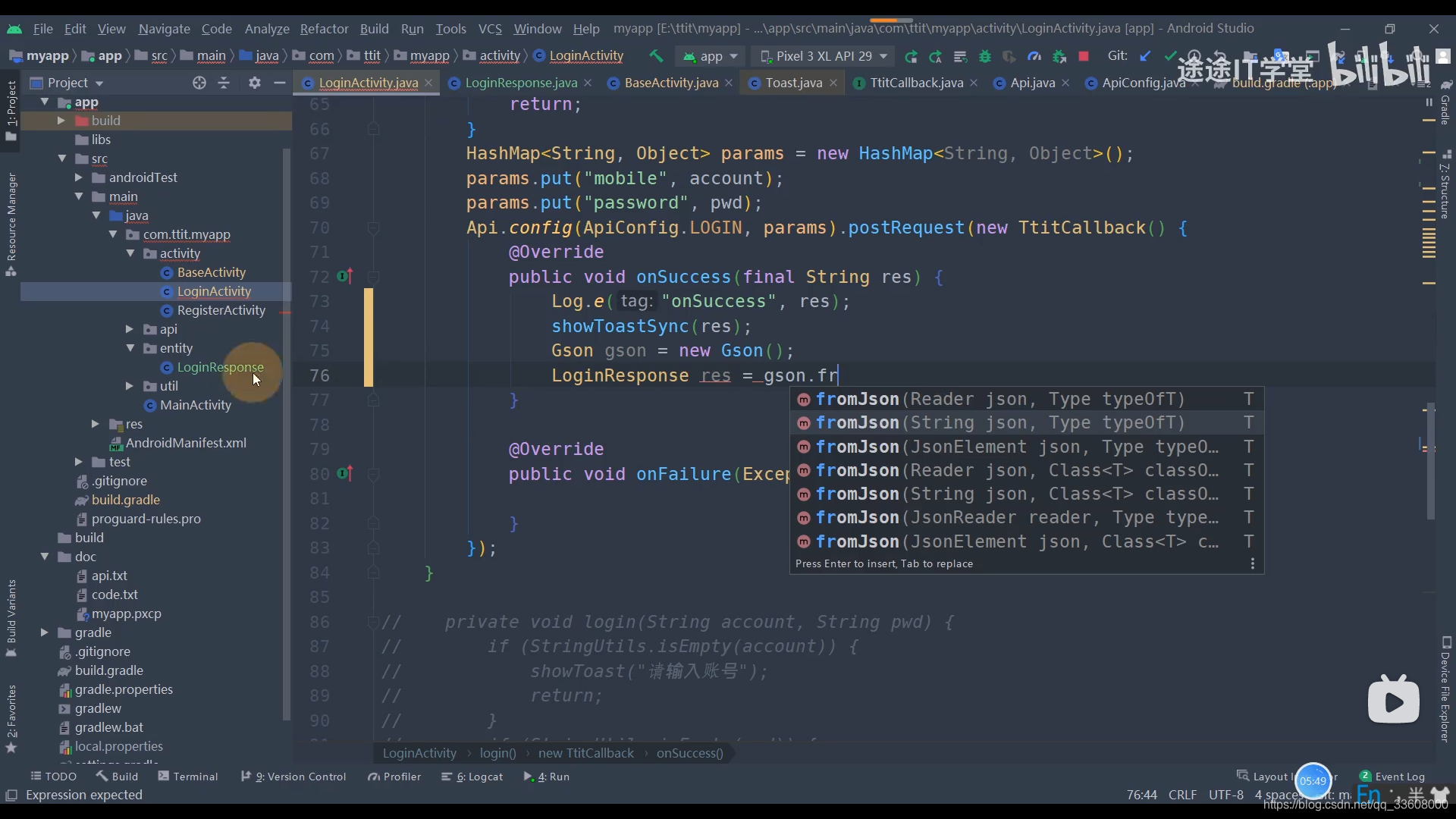Open the TODO tool window
Screen dimensions: 1456x819
point(53,777)
